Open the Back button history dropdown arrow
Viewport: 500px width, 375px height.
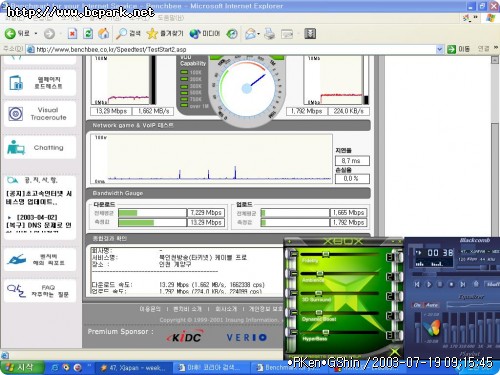[x=36, y=34]
